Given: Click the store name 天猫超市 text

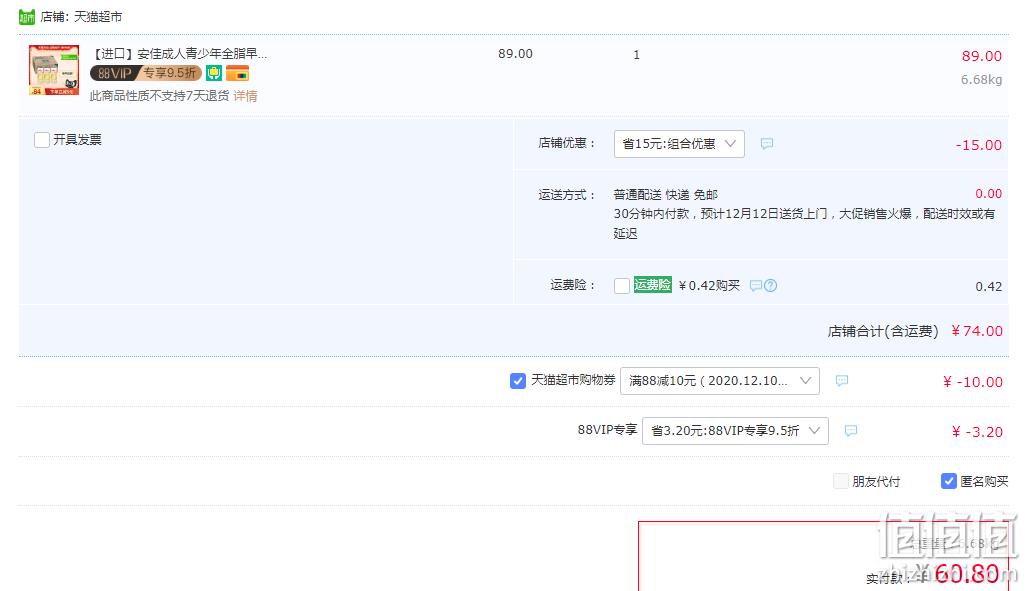Looking at the screenshot, I should tap(98, 17).
